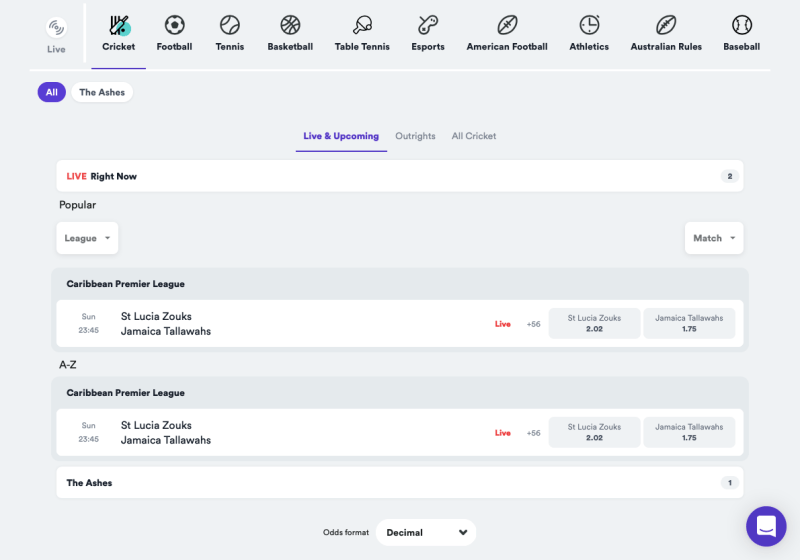Viewport: 800px width, 560px height.
Task: Choose the Basketball sport icon
Action: [x=290, y=26]
